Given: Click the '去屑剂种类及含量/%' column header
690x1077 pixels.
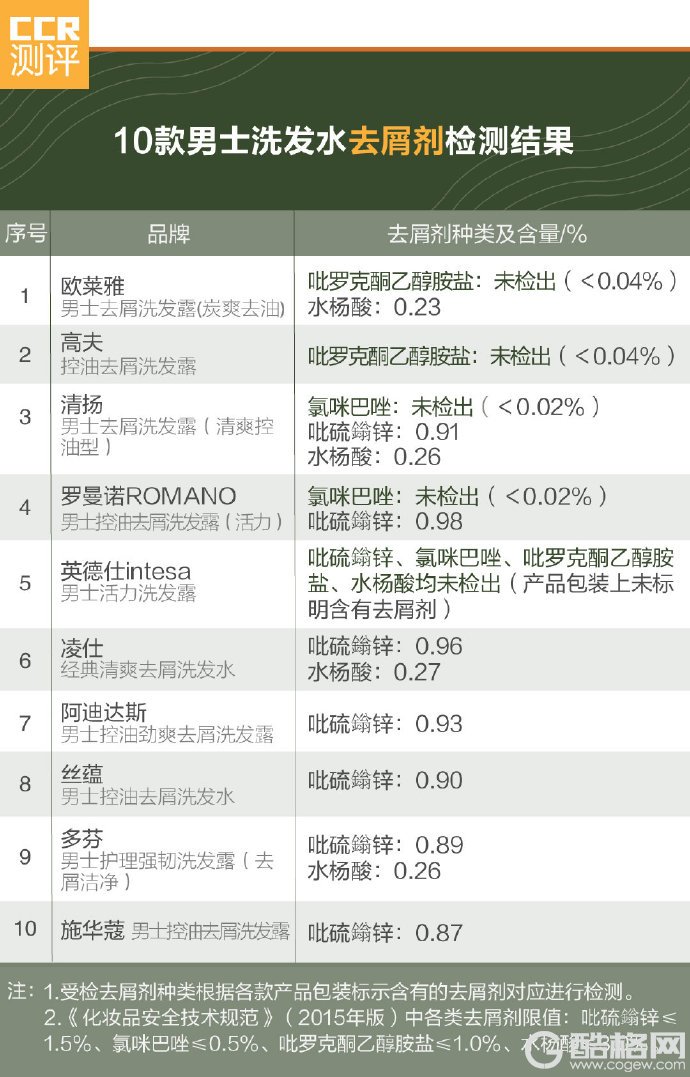Looking at the screenshot, I should click(487, 234).
